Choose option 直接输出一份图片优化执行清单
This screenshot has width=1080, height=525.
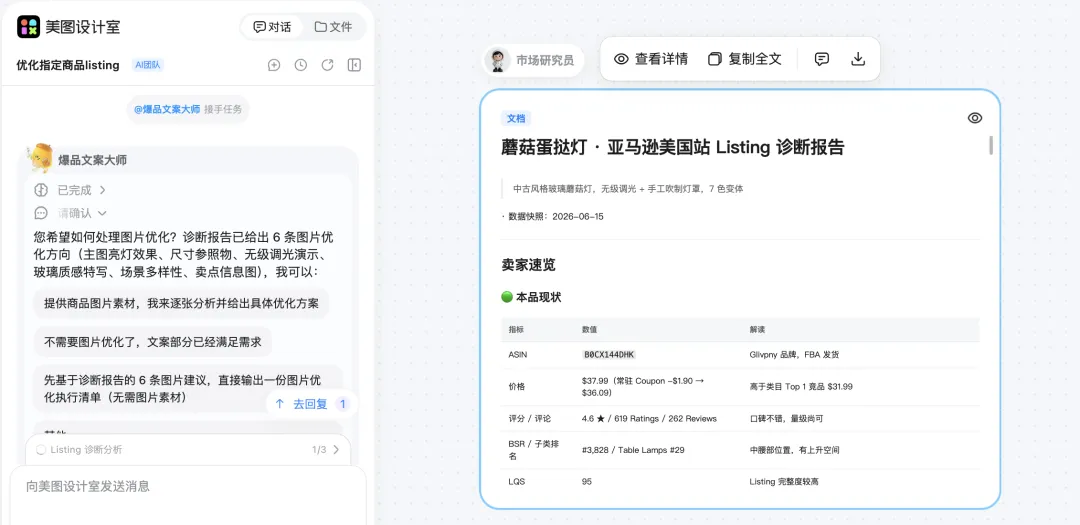188,389
